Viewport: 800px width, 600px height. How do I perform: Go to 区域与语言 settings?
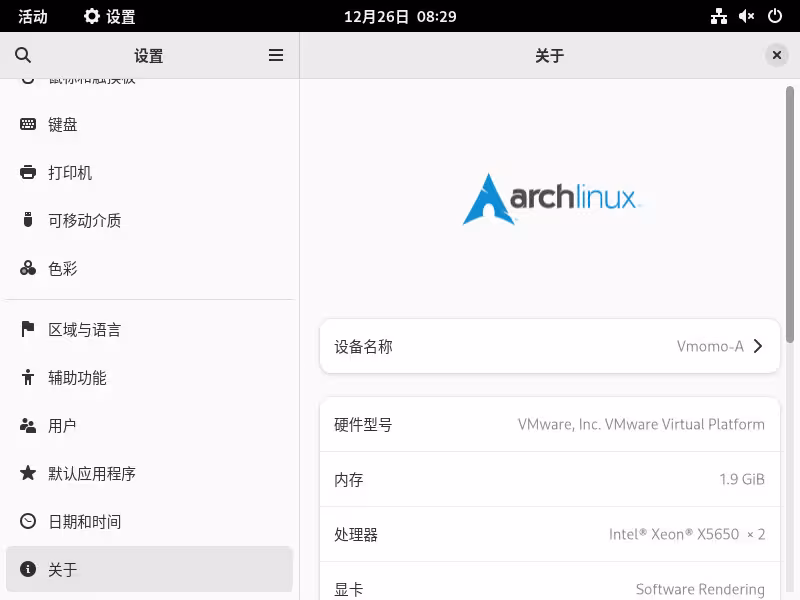pos(149,329)
